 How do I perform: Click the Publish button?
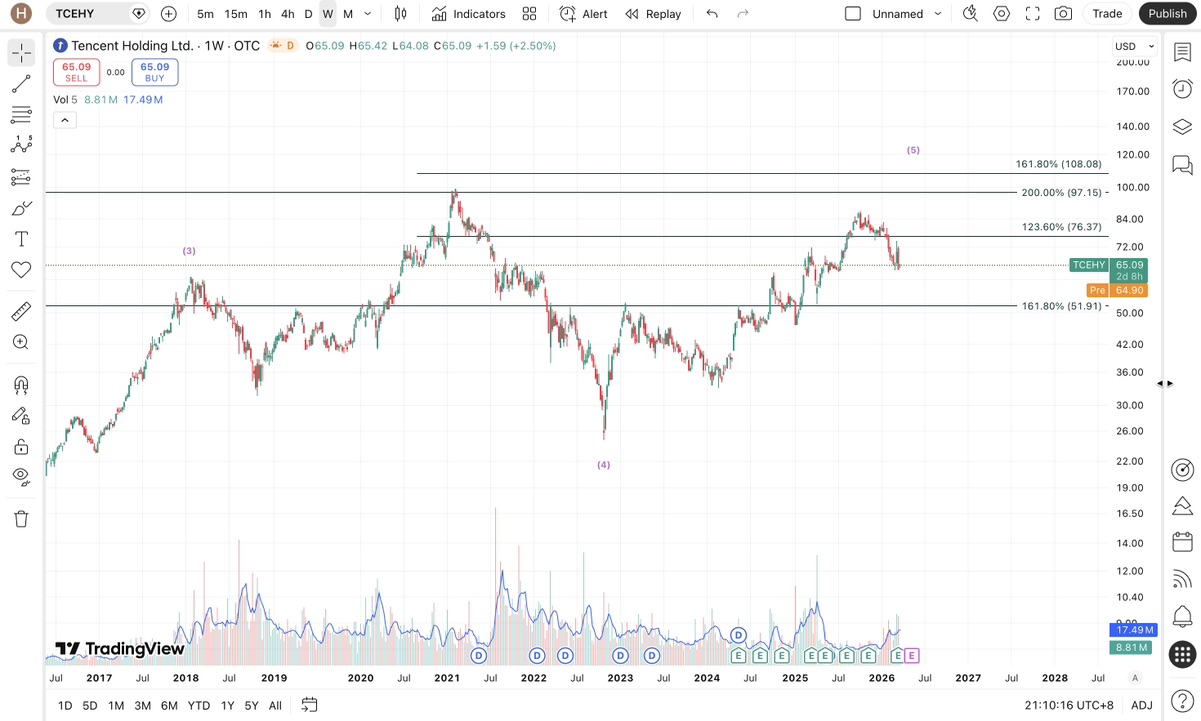(1167, 14)
